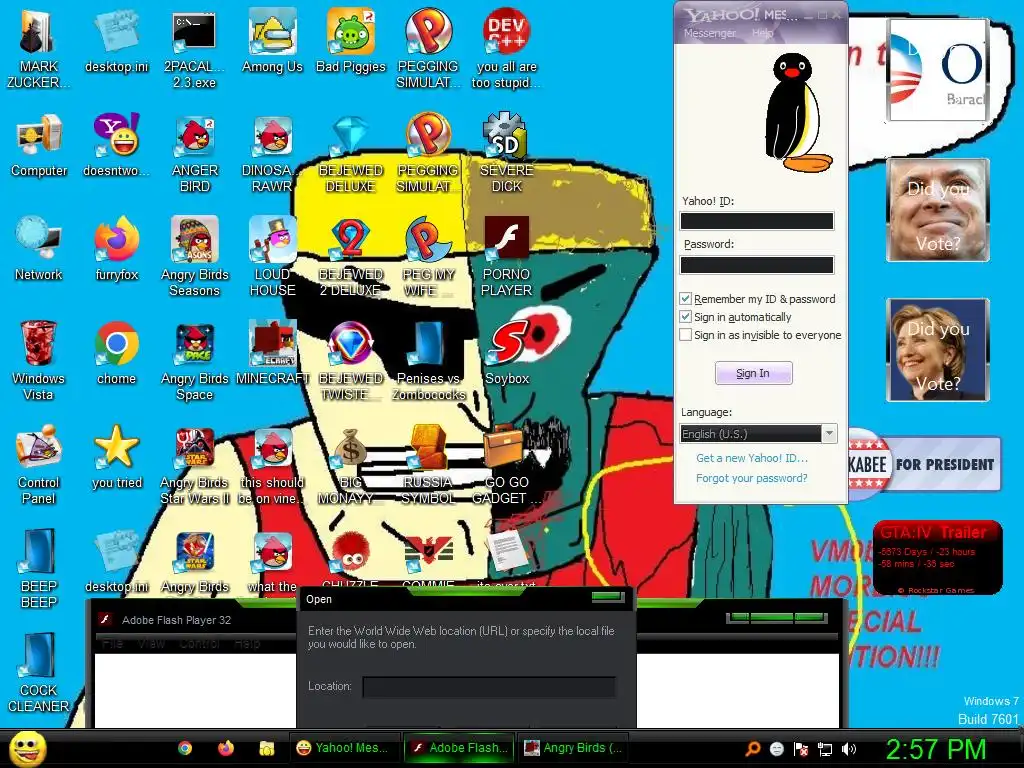
Task: Open the Angry Birds Star Wars II icon
Action: click(194, 466)
